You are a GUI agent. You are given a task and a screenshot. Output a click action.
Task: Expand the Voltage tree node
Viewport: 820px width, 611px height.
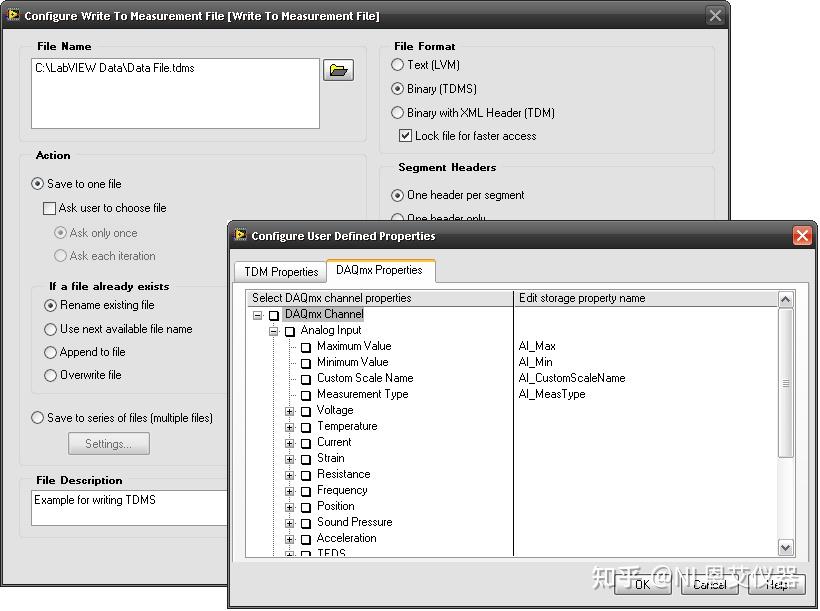pyautogui.click(x=289, y=411)
